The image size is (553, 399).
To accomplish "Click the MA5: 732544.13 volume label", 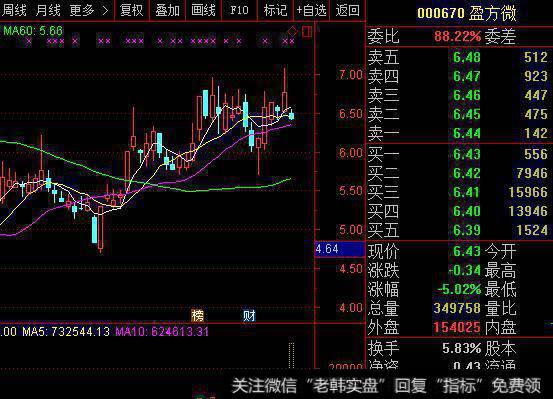I will coord(66,332).
